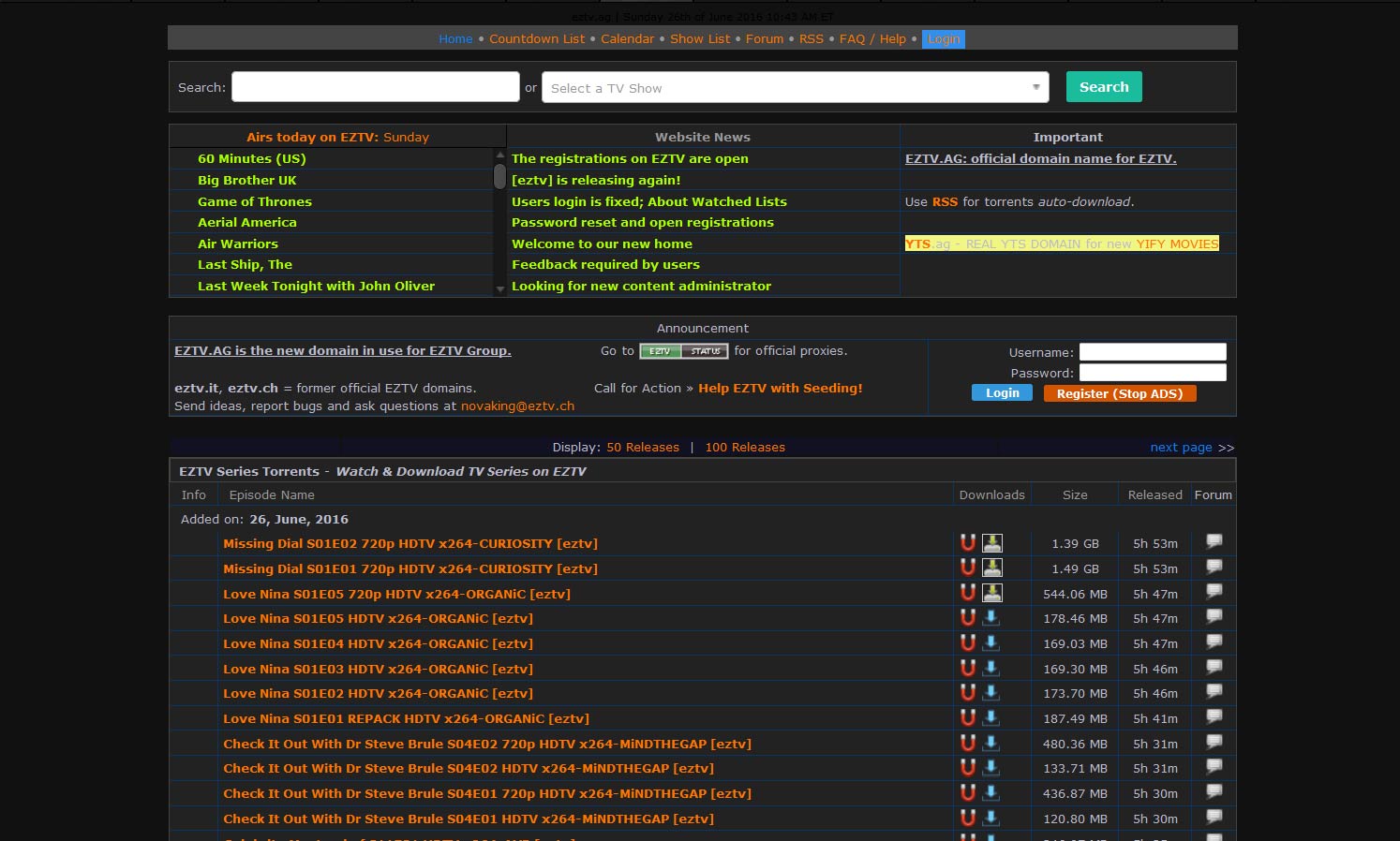Open forum comments for Love Nina S01E03

click(1214, 669)
